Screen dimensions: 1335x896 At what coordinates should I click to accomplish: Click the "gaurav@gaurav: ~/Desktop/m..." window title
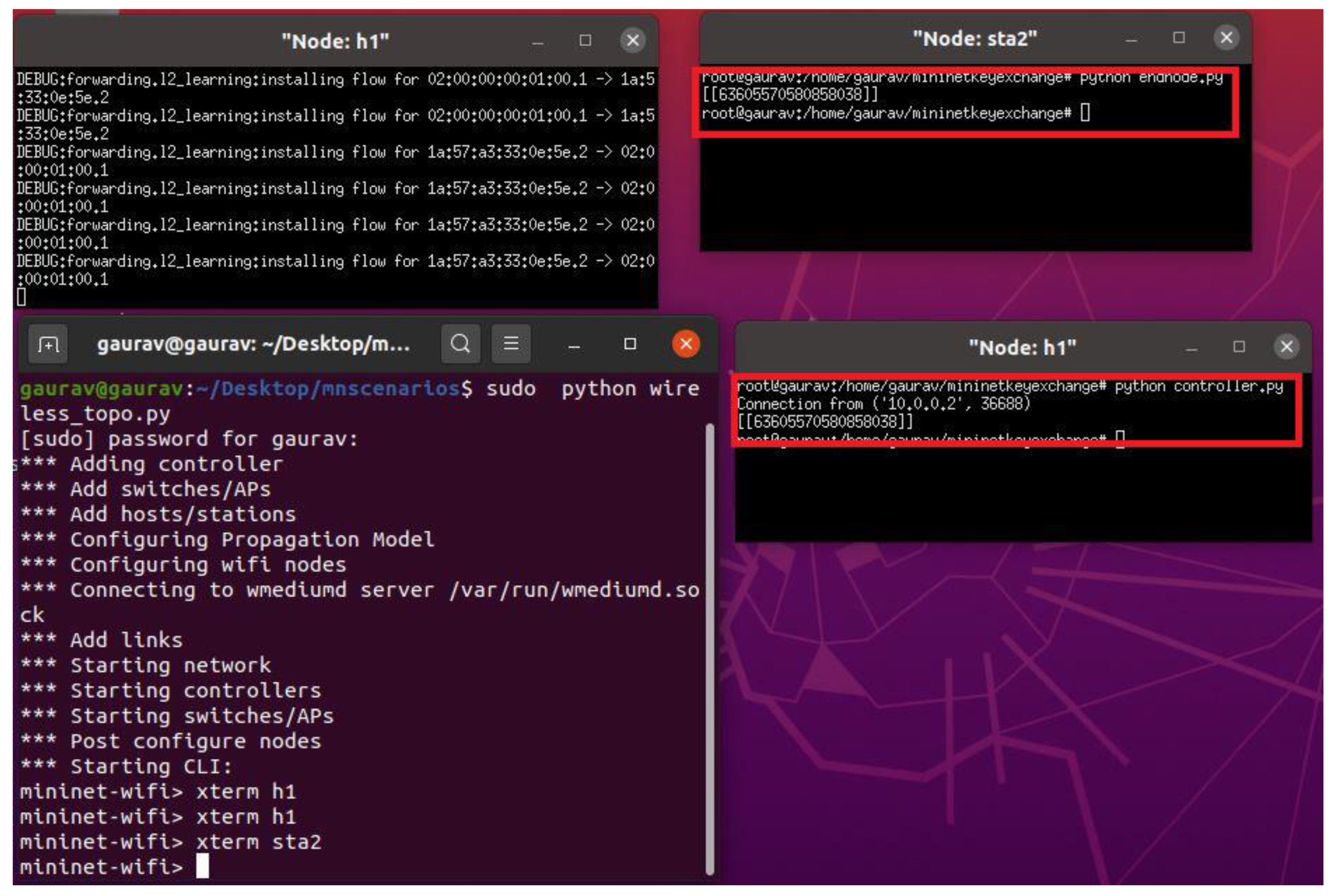253,344
